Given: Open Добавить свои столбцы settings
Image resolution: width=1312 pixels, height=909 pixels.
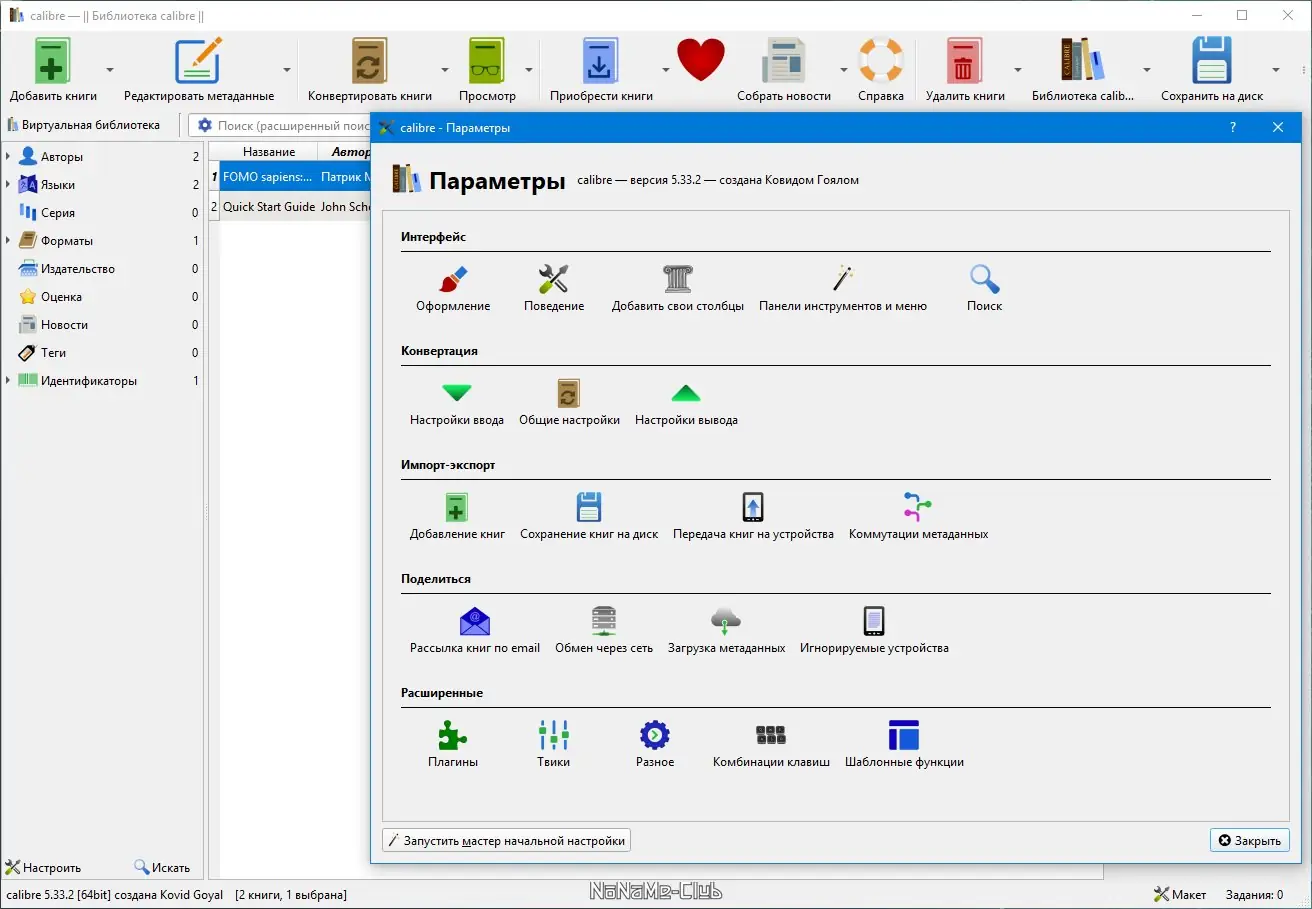Looking at the screenshot, I should pyautogui.click(x=678, y=288).
